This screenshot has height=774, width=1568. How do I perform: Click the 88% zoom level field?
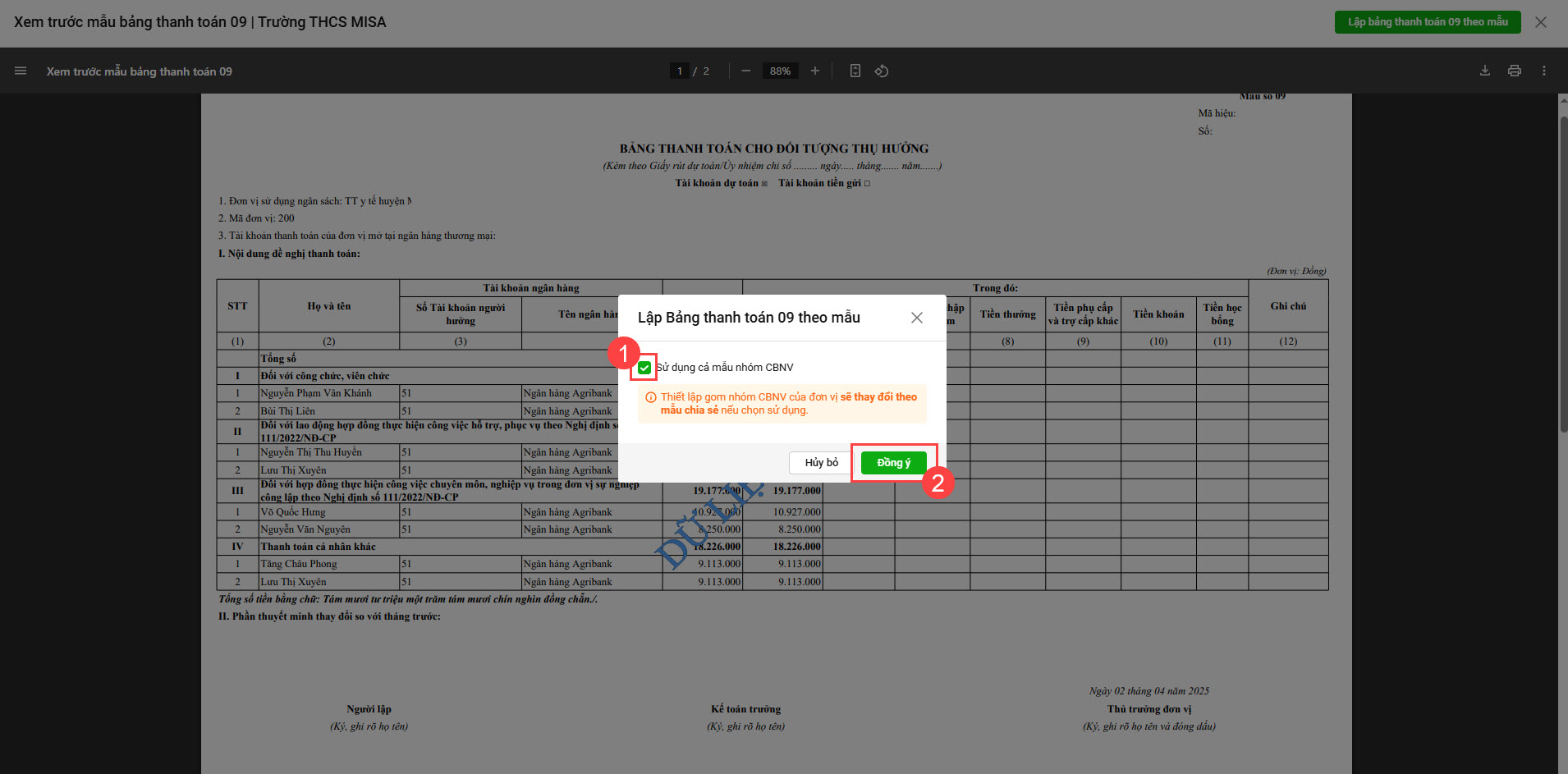pos(780,71)
